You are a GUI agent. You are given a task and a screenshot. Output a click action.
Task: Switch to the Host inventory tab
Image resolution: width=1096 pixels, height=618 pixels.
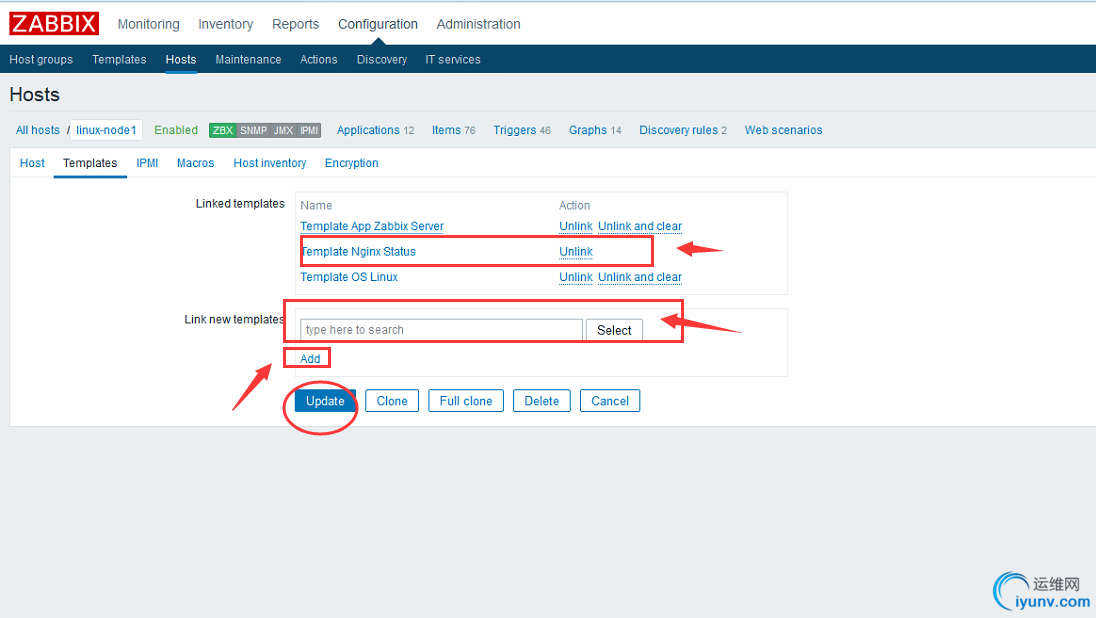click(270, 163)
